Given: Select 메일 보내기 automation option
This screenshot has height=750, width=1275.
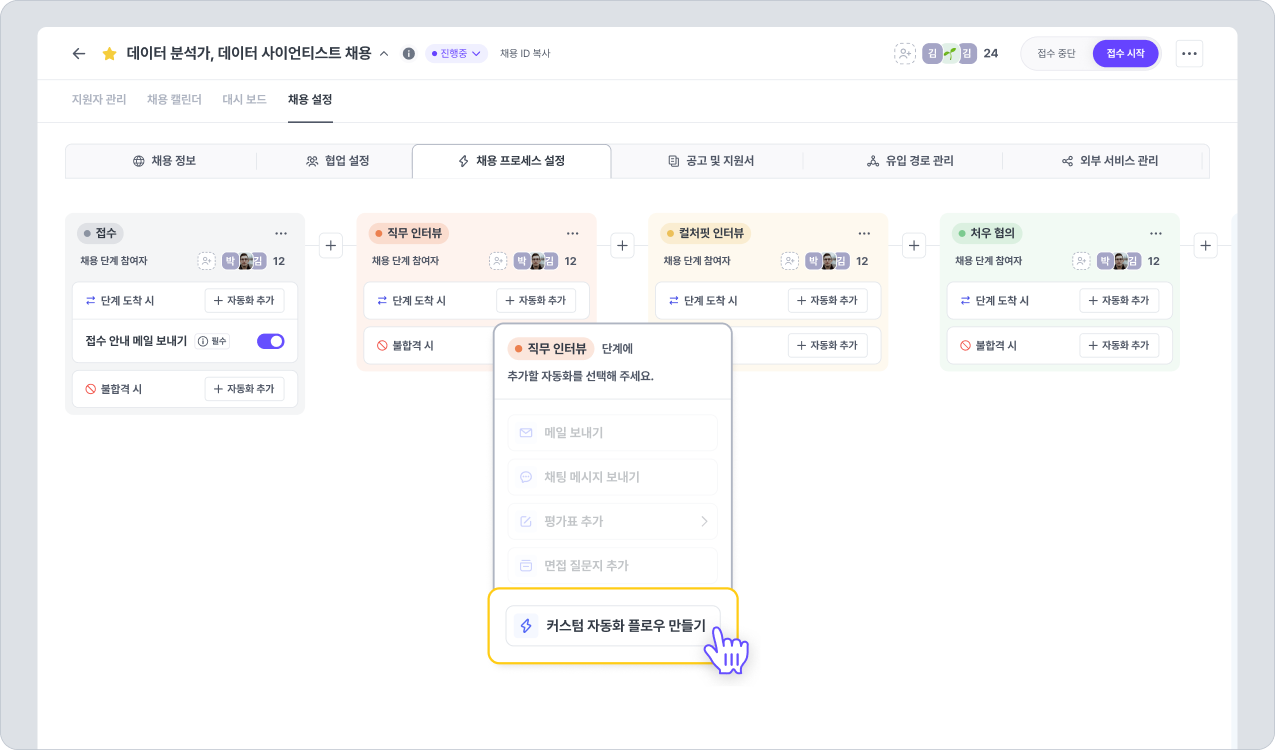Looking at the screenshot, I should click(612, 433).
